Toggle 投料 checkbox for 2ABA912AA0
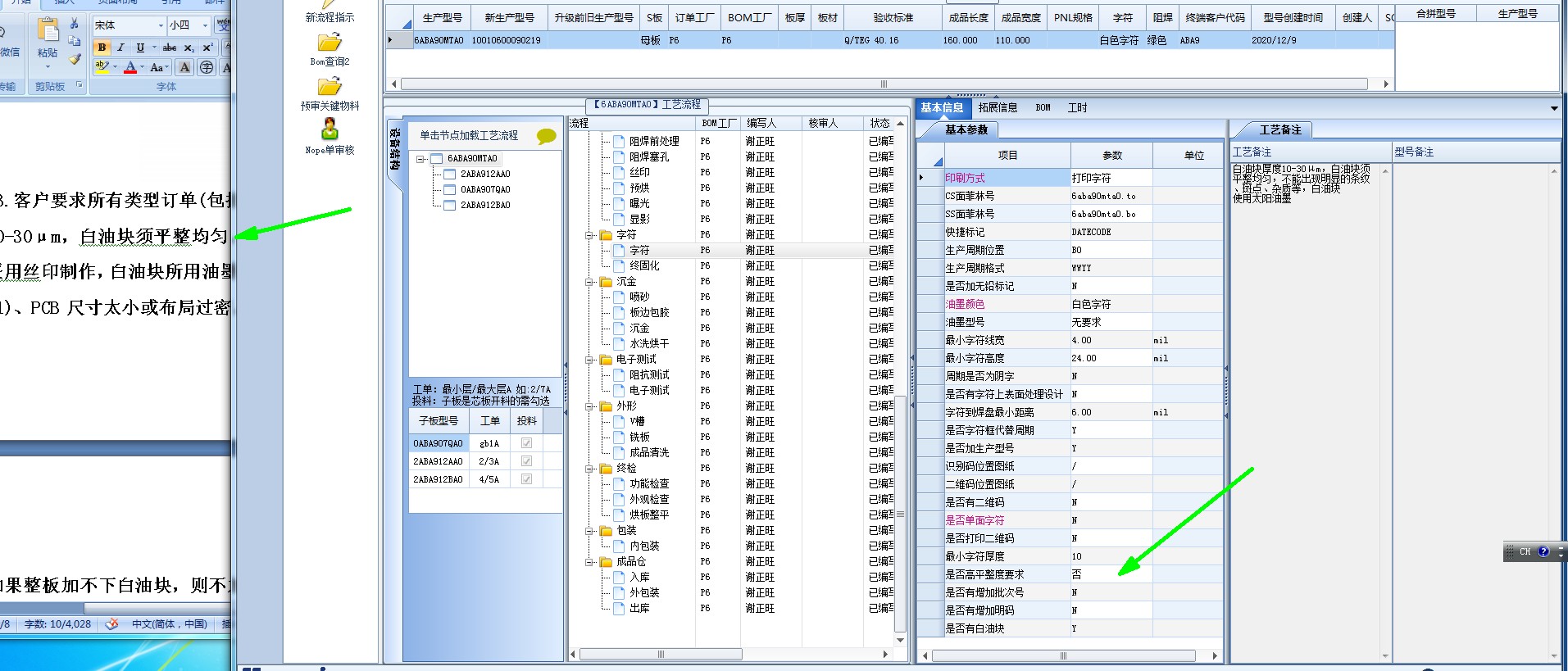 (x=526, y=461)
